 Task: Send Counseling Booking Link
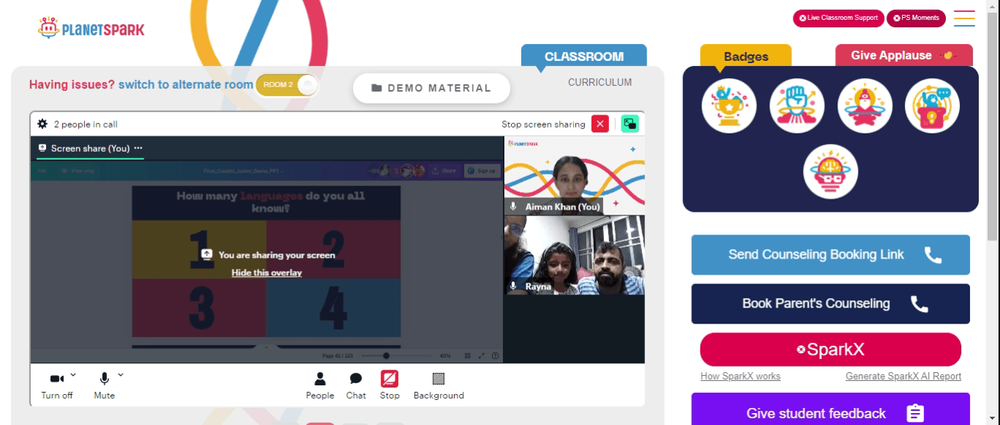click(830, 255)
